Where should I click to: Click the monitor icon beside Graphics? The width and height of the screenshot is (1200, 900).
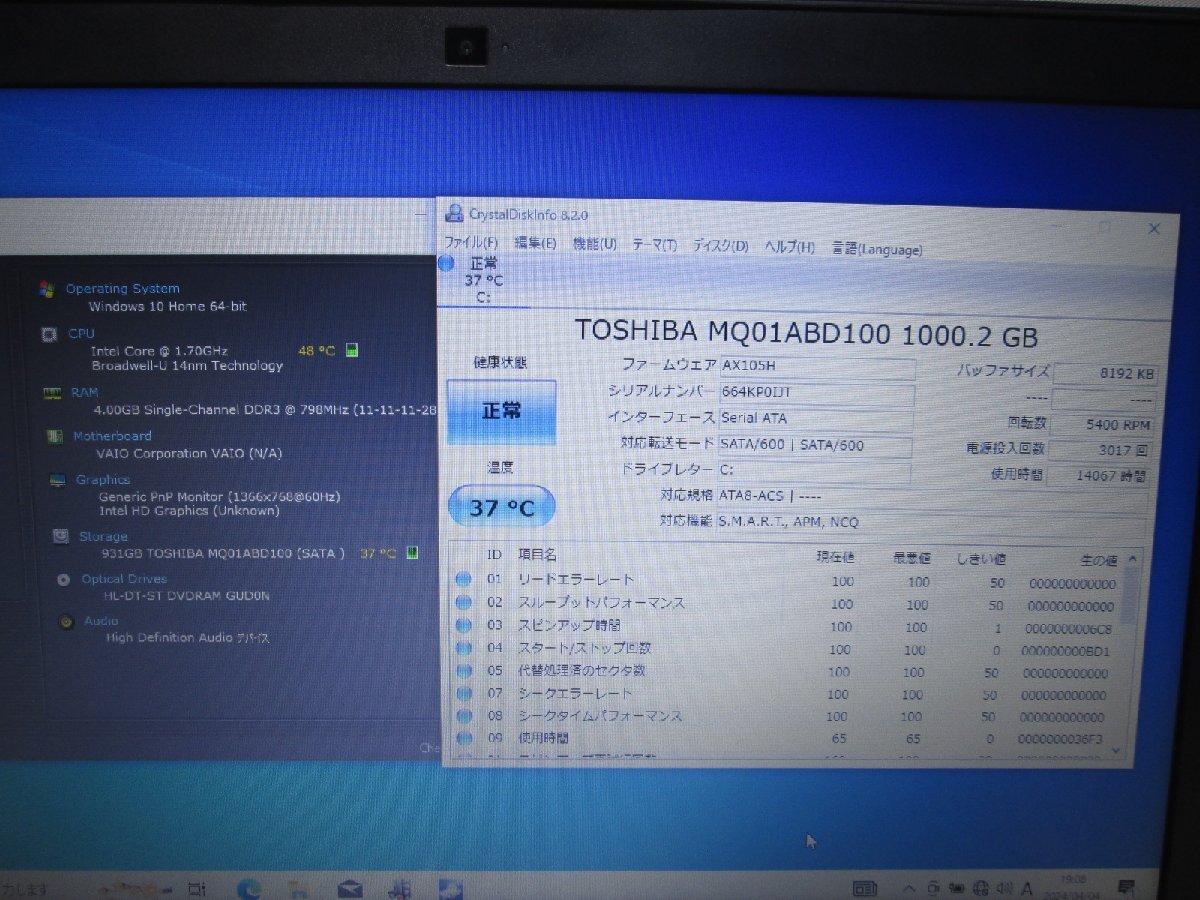[58, 480]
